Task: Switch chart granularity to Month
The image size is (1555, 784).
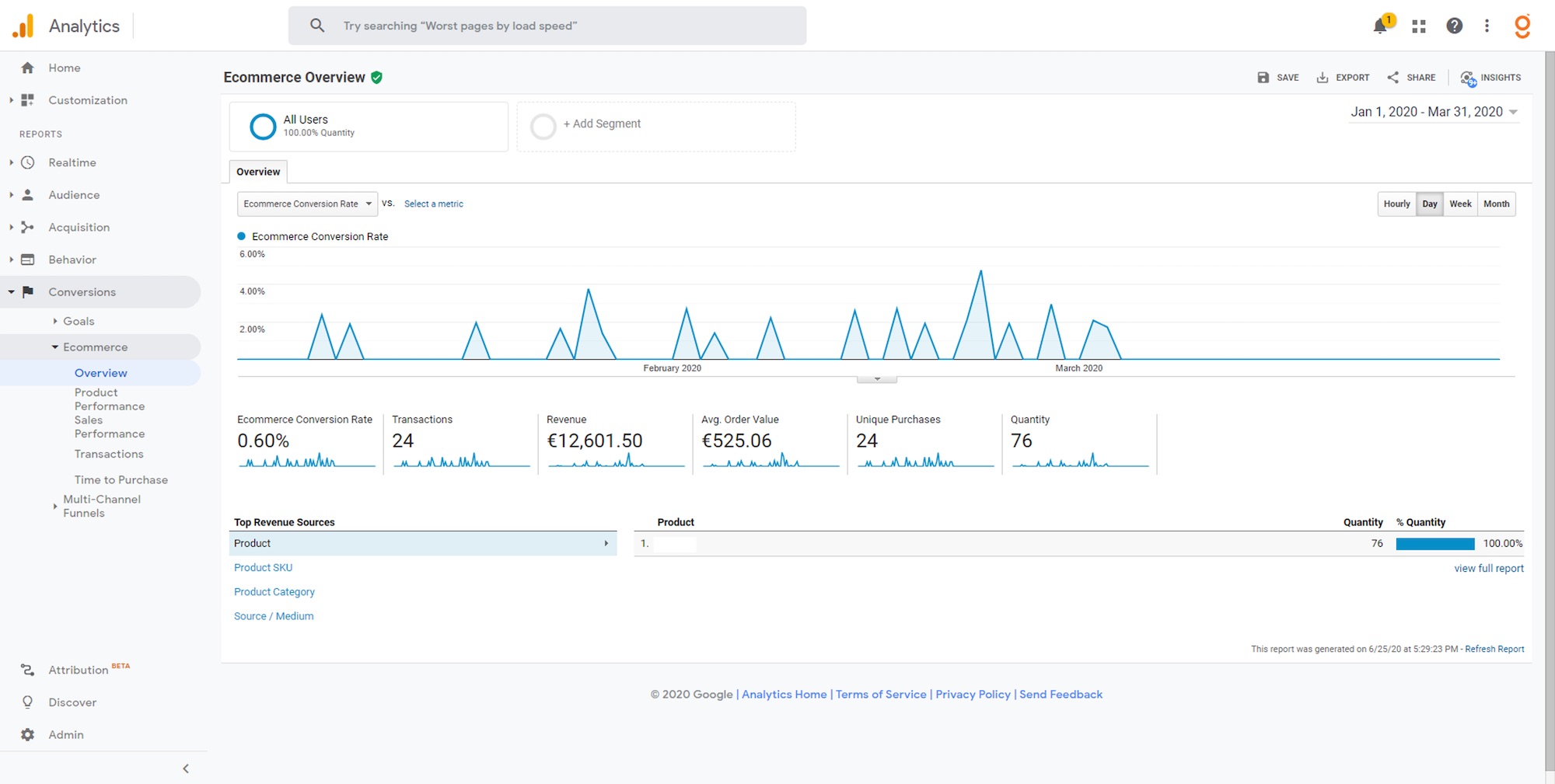Action: click(1497, 204)
